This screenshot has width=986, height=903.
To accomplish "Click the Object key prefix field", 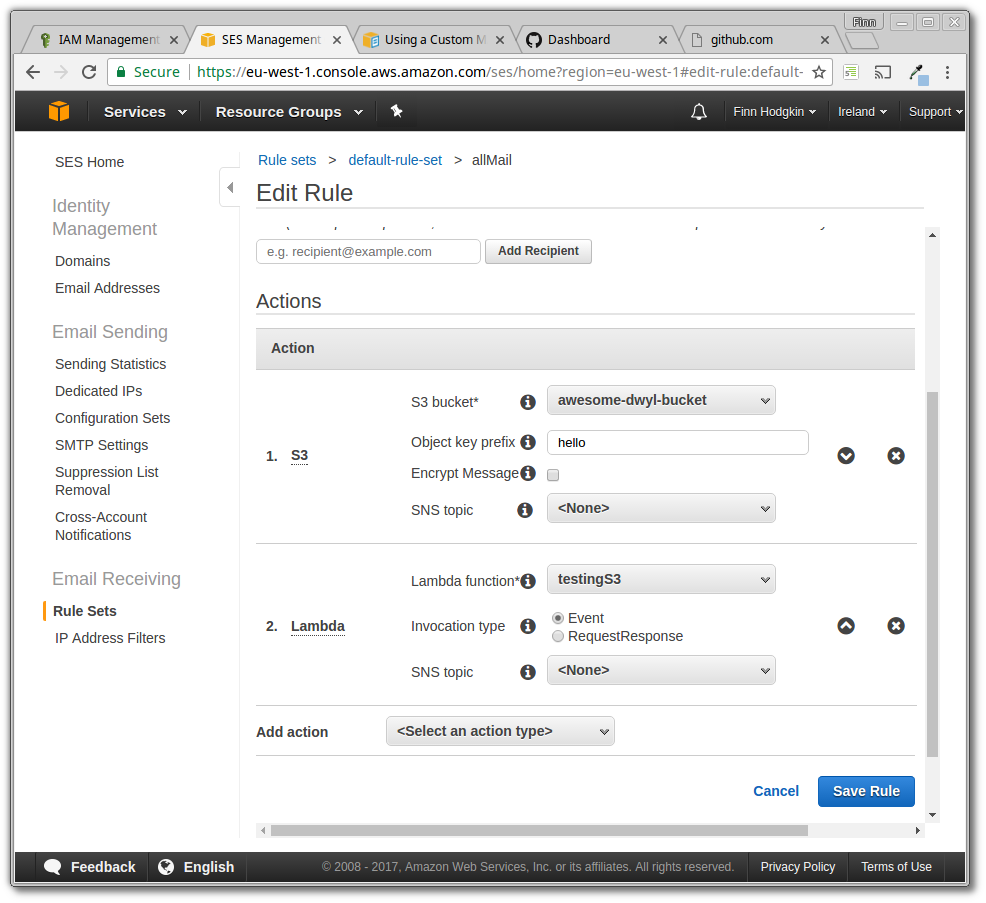I will click(x=677, y=442).
